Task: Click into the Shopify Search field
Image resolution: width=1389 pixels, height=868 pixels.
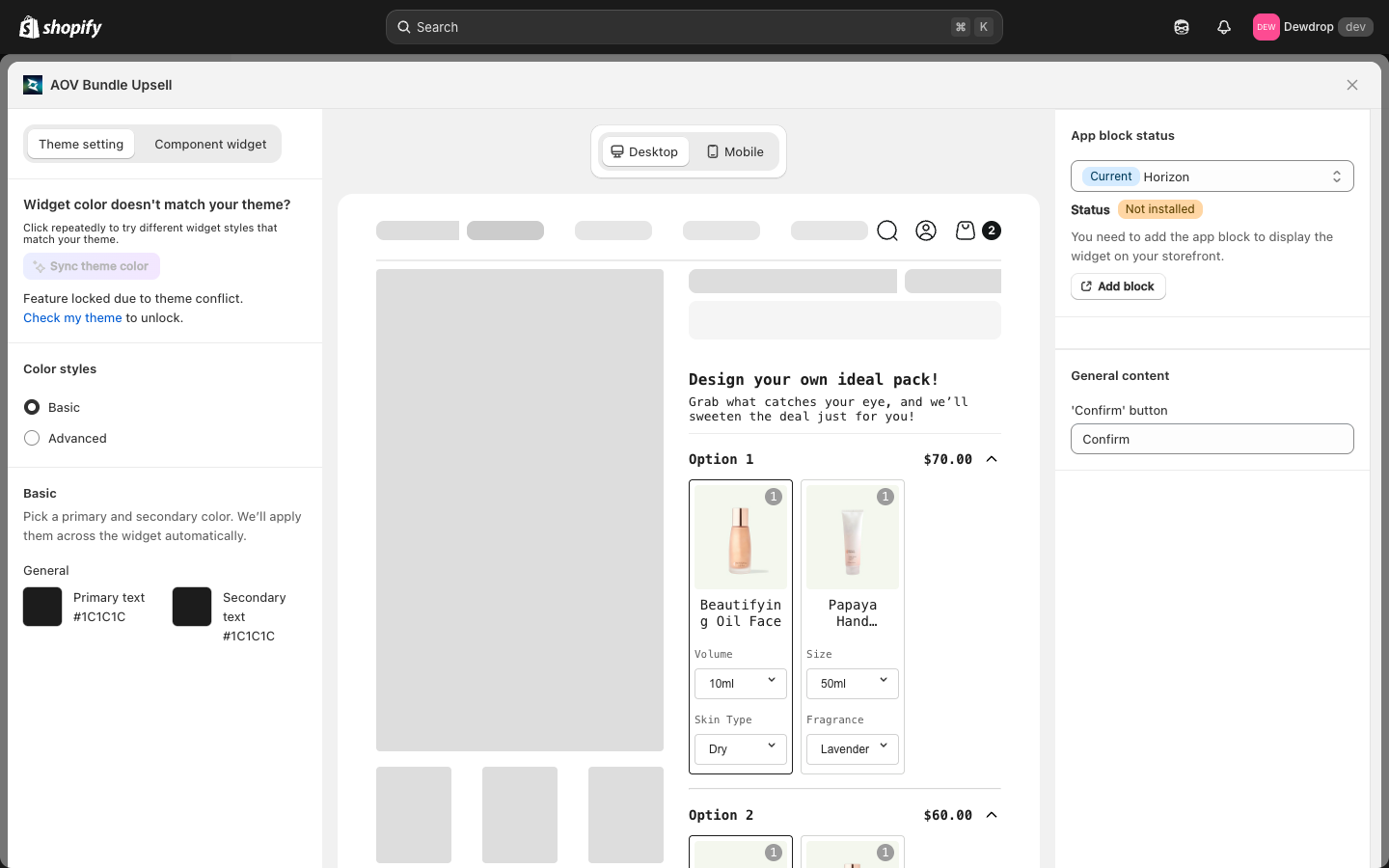Action: [694, 27]
